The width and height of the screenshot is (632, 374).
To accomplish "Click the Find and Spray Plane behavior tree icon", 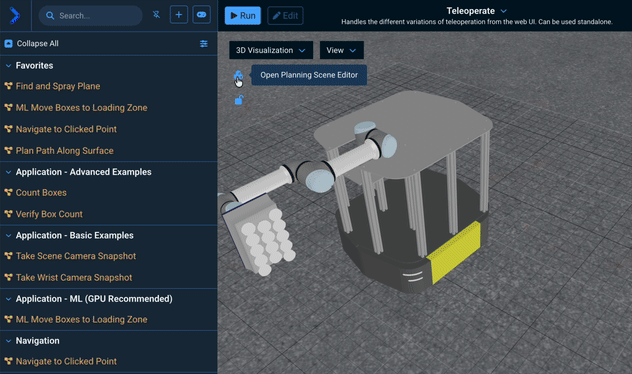I will (8, 86).
